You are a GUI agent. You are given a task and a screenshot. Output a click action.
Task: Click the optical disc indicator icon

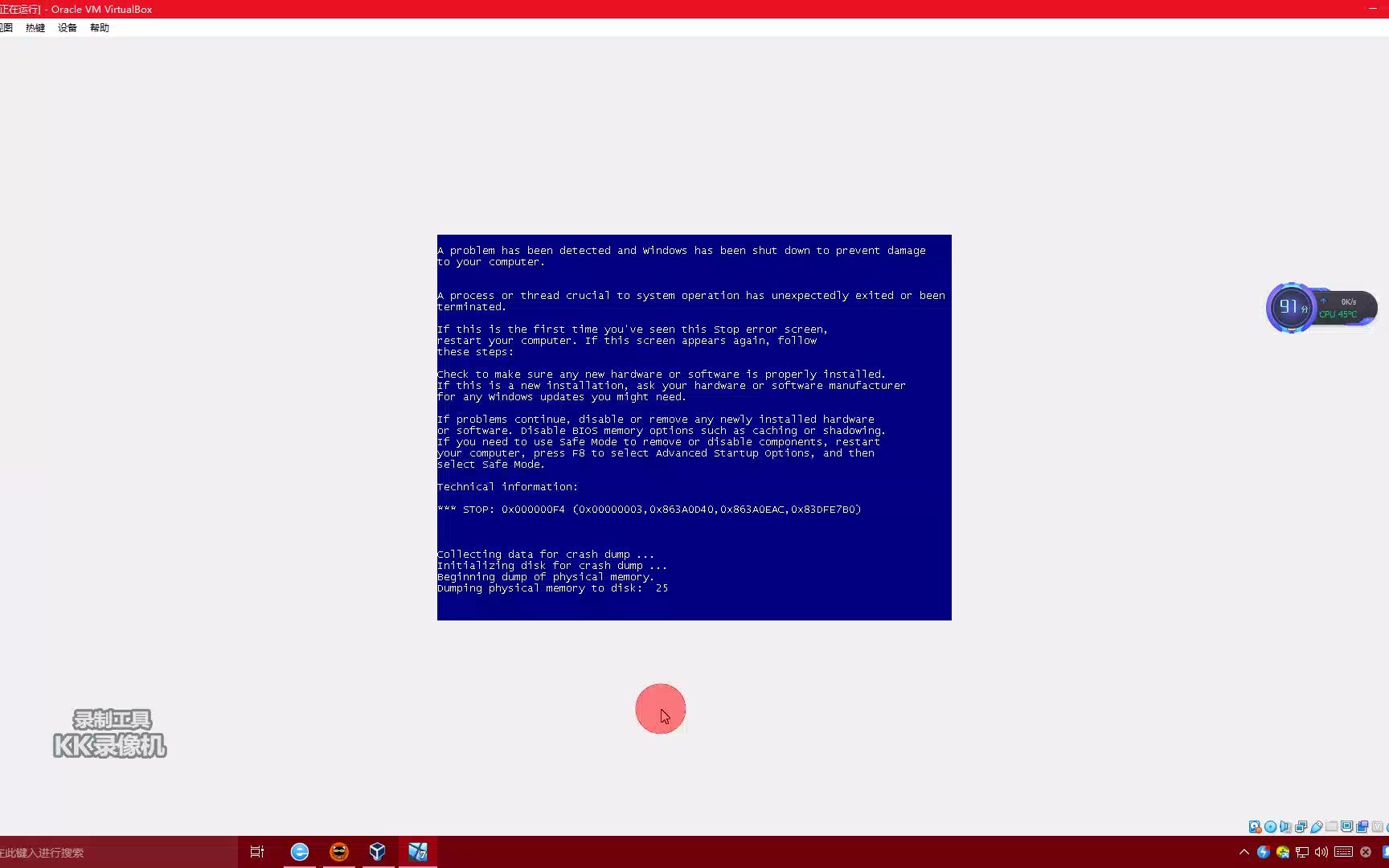pos(1270,826)
